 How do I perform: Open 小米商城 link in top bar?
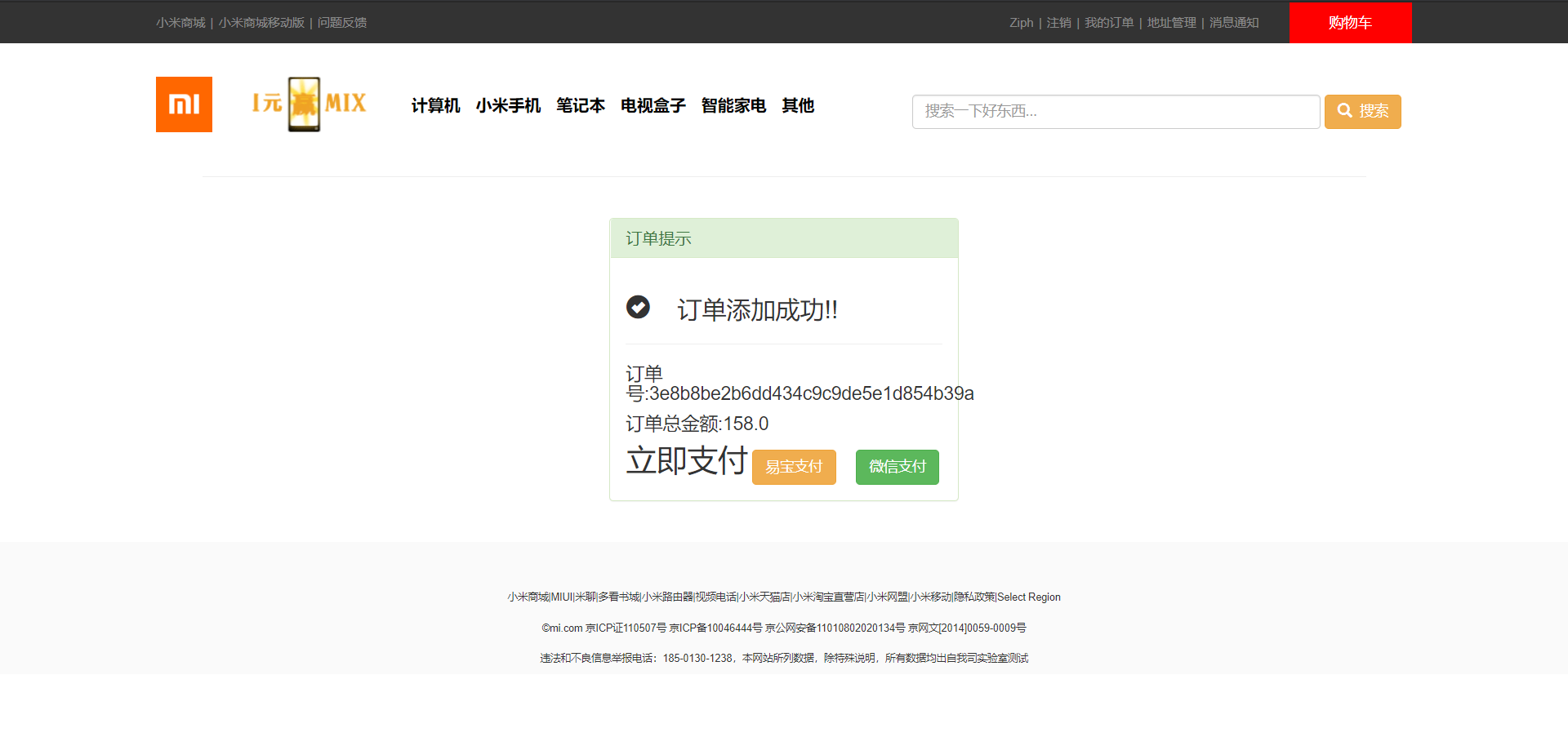tap(180, 23)
